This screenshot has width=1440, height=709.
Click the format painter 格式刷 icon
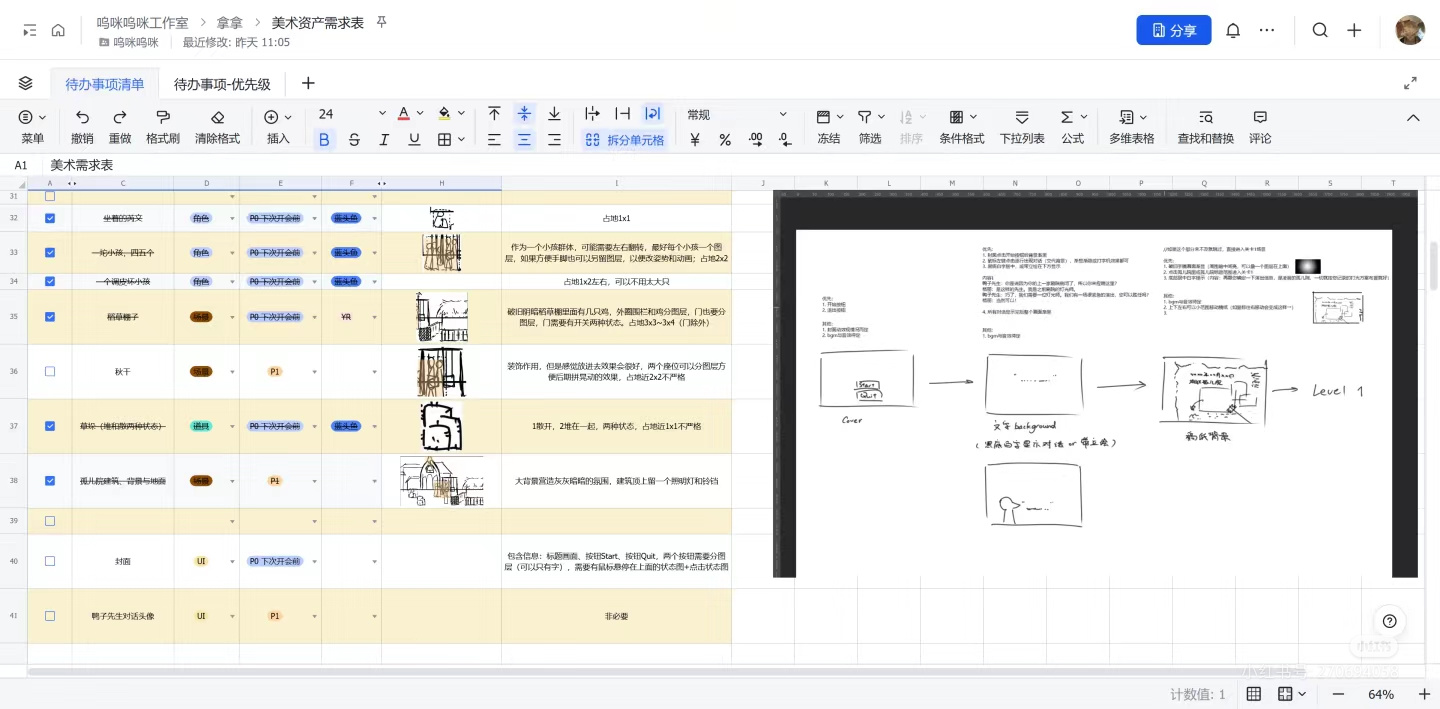point(163,116)
